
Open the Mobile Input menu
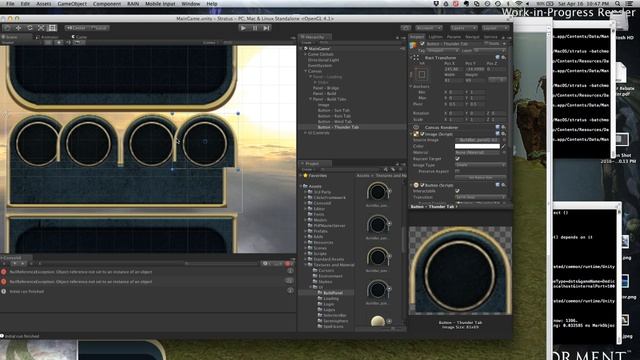pyautogui.click(x=160, y=4)
